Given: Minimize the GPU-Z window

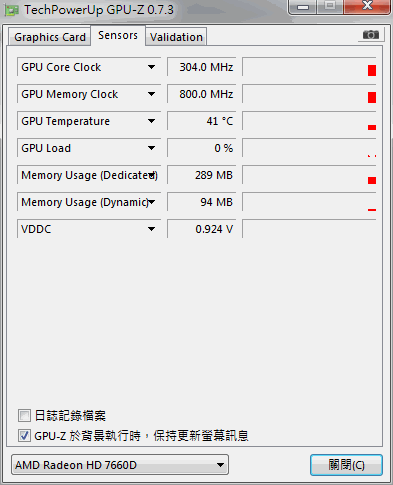Looking at the screenshot, I should pyautogui.click(x=303, y=7).
